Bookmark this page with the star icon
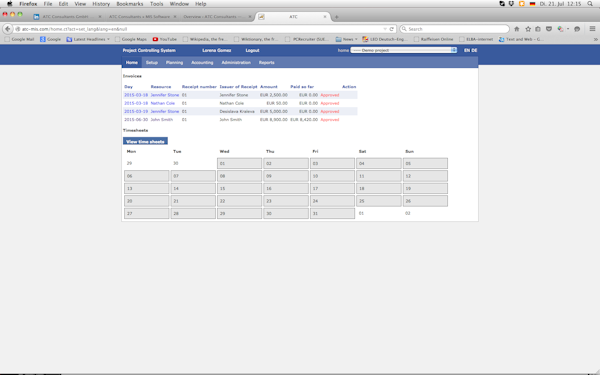Viewport: 600px width, 375px height. point(528,29)
